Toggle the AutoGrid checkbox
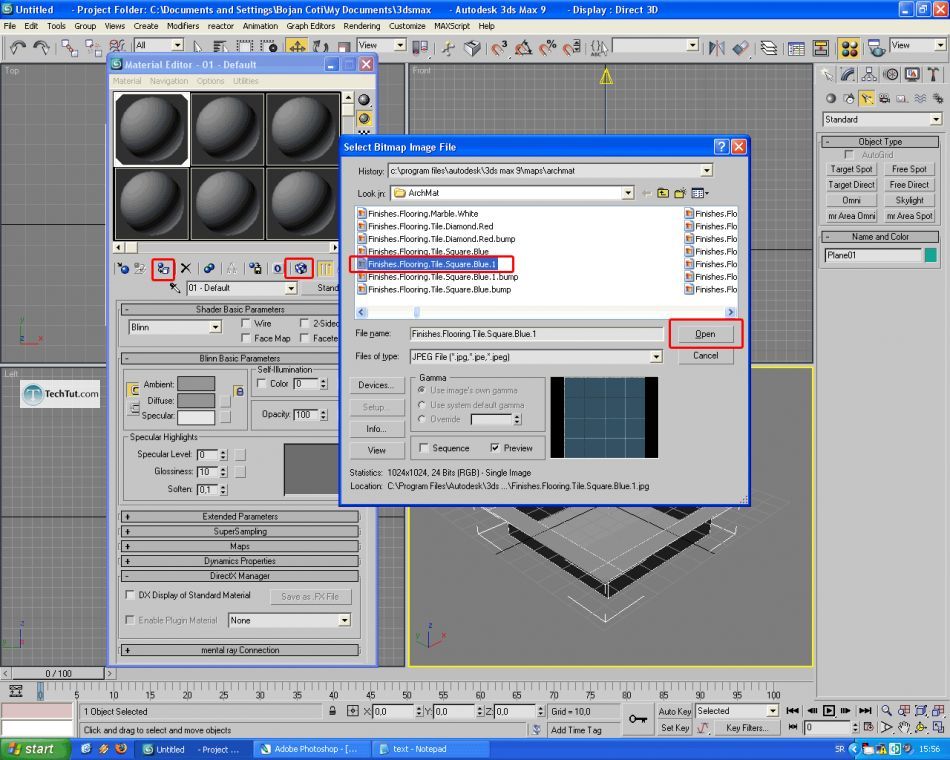The height and width of the screenshot is (760, 950). [849, 155]
